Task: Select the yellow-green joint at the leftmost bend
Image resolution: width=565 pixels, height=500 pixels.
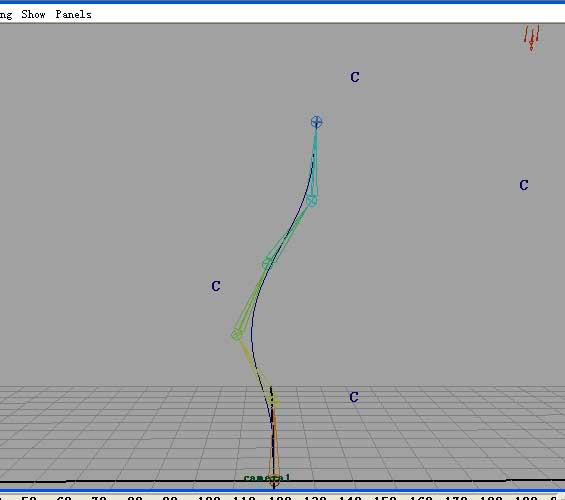Action: (236, 335)
